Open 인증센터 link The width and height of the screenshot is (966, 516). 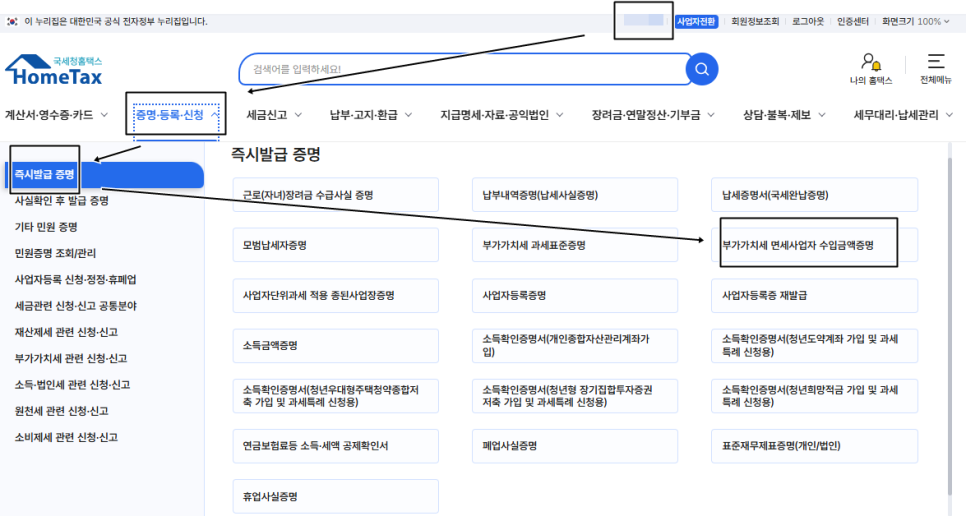(853, 22)
